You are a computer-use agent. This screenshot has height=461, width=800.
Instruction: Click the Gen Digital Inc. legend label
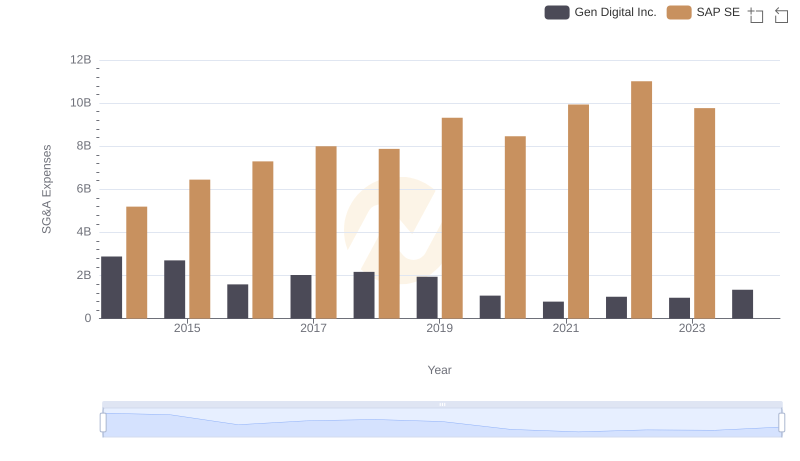615,12
